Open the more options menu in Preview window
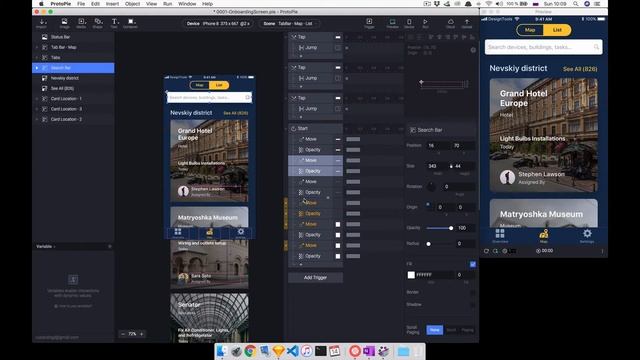The width and height of the screenshot is (640, 360). pyautogui.click(x=602, y=251)
